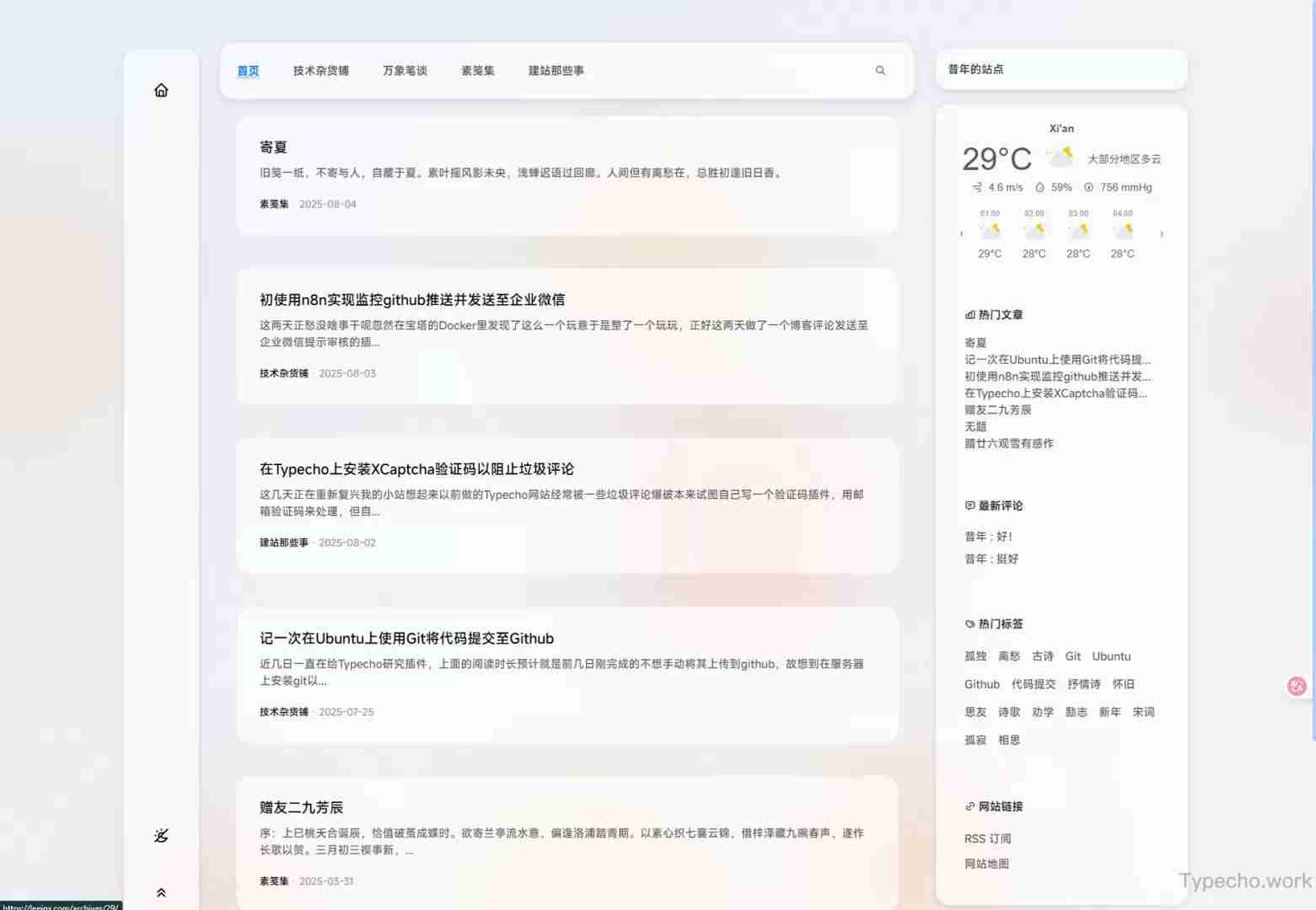
Task: Click the 01:00 forecast weather icon
Action: [x=990, y=232]
